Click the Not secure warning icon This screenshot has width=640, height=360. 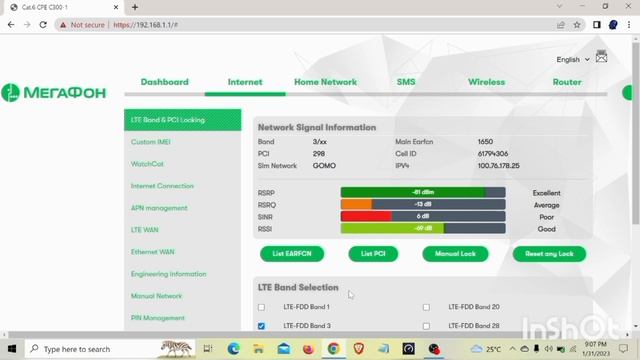tap(63, 25)
